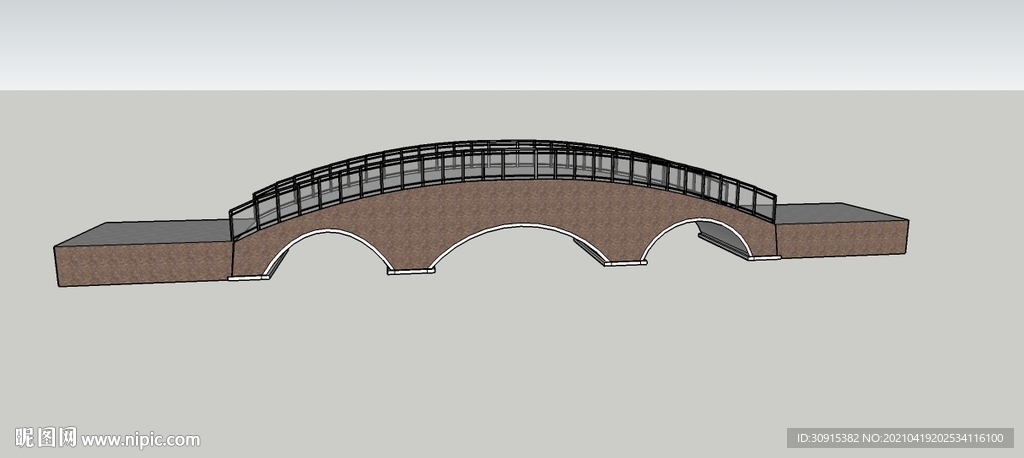Select the left abutment block of the bridge
This screenshot has width=1024, height=458.
(x=144, y=253)
